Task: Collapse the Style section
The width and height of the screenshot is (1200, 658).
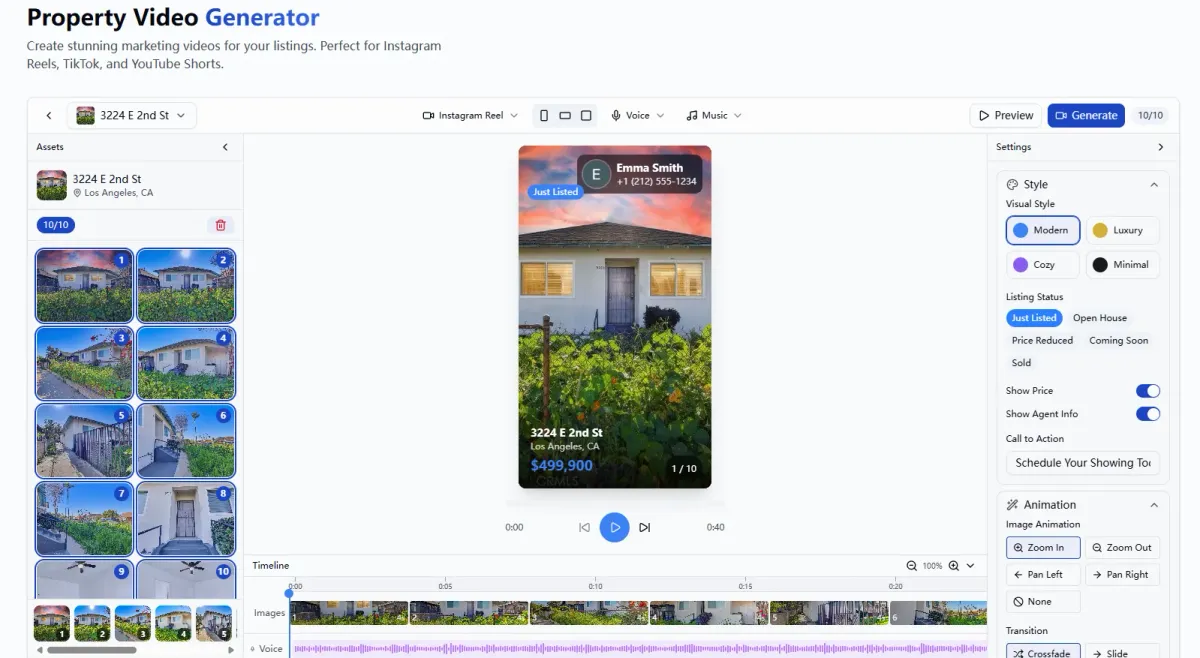Action: tap(1154, 185)
